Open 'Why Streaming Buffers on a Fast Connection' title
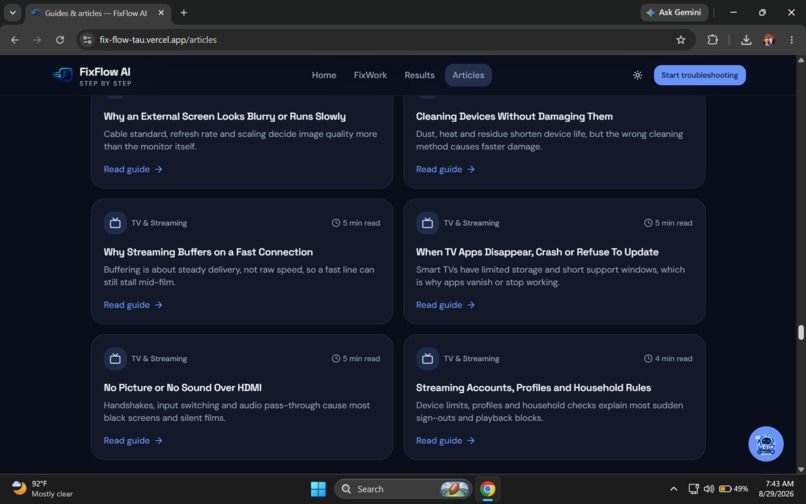This screenshot has height=504, width=806. click(208, 252)
